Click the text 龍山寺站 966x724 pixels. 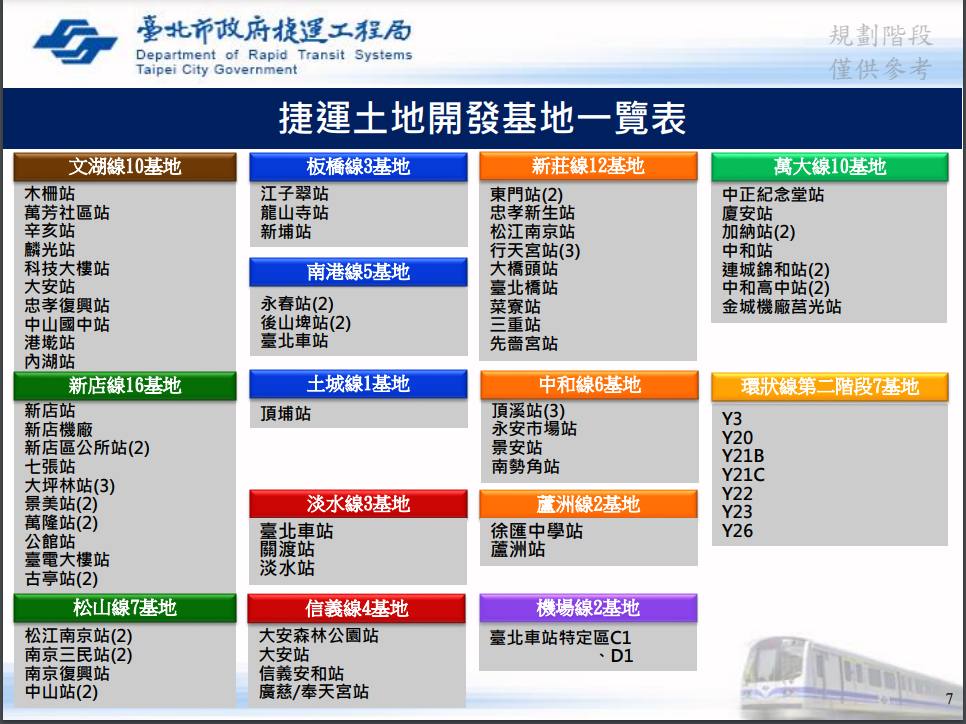pyautogui.click(x=294, y=213)
